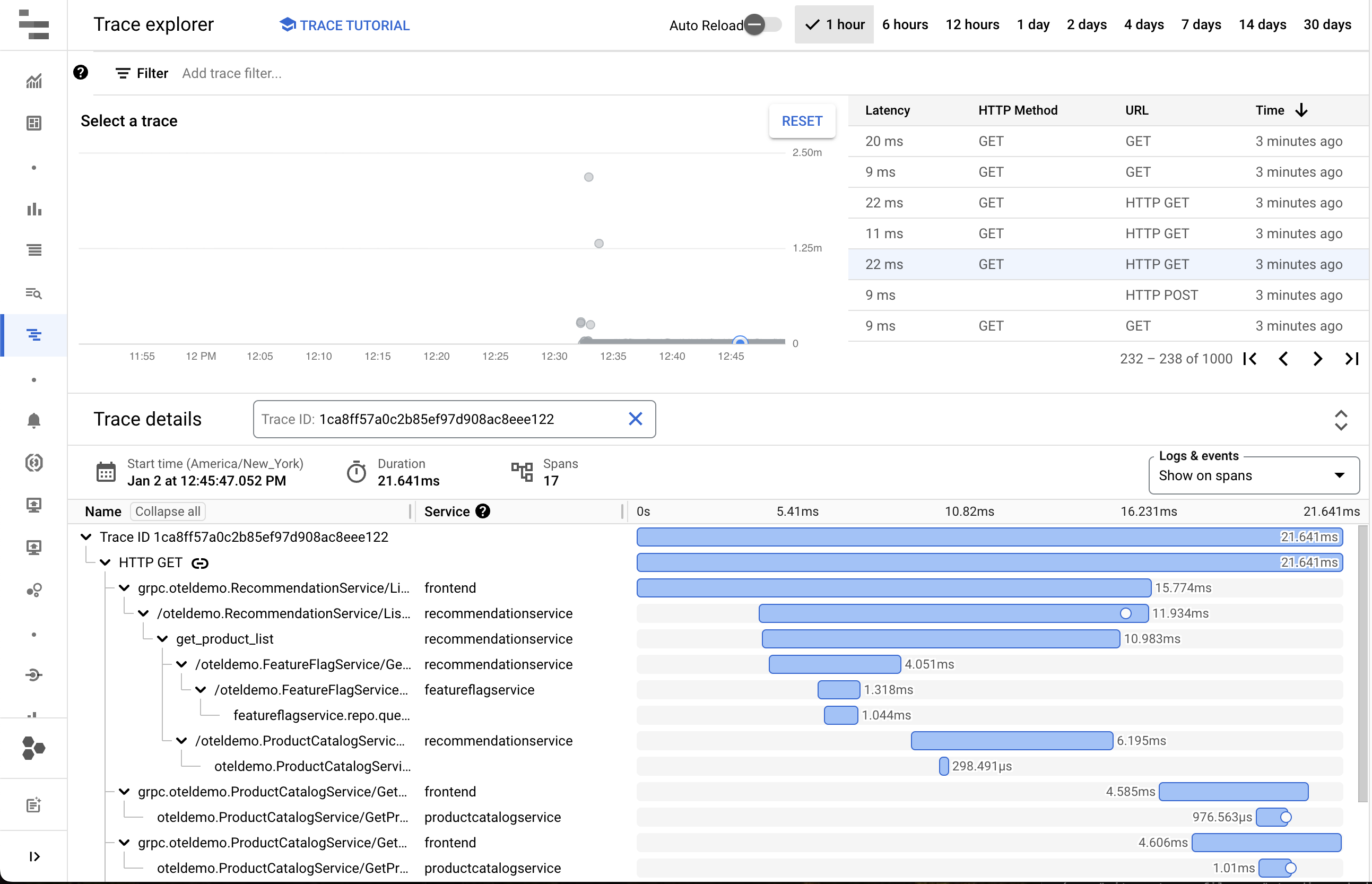This screenshot has width=1372, height=884.
Task: Click the help question mark beside Filter
Action: pos(80,72)
